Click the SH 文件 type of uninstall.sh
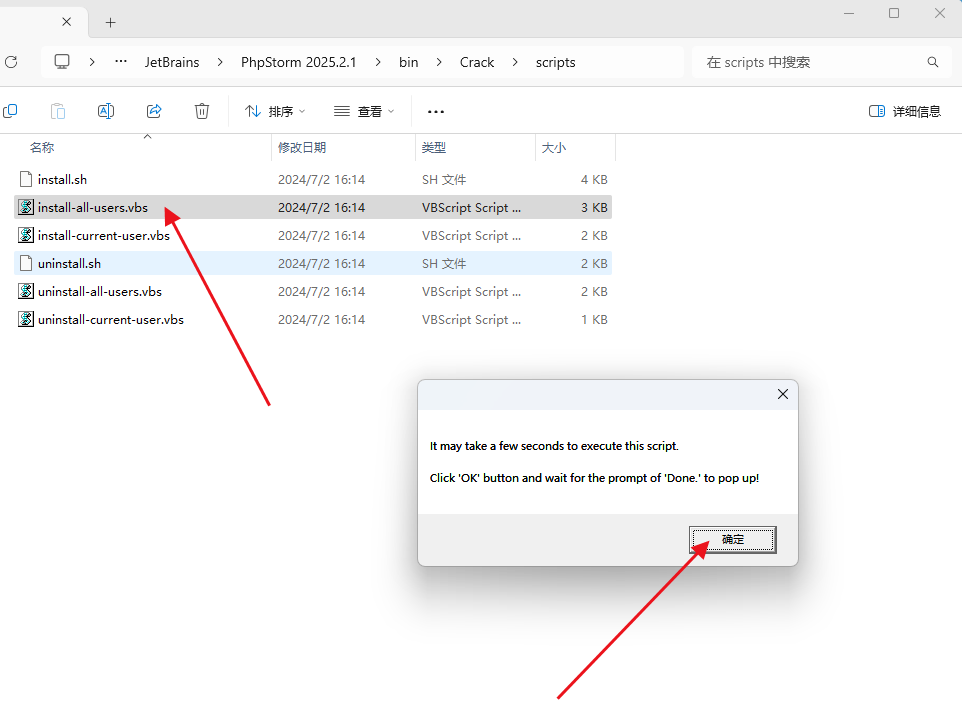Image resolution: width=962 pixels, height=718 pixels. click(444, 263)
